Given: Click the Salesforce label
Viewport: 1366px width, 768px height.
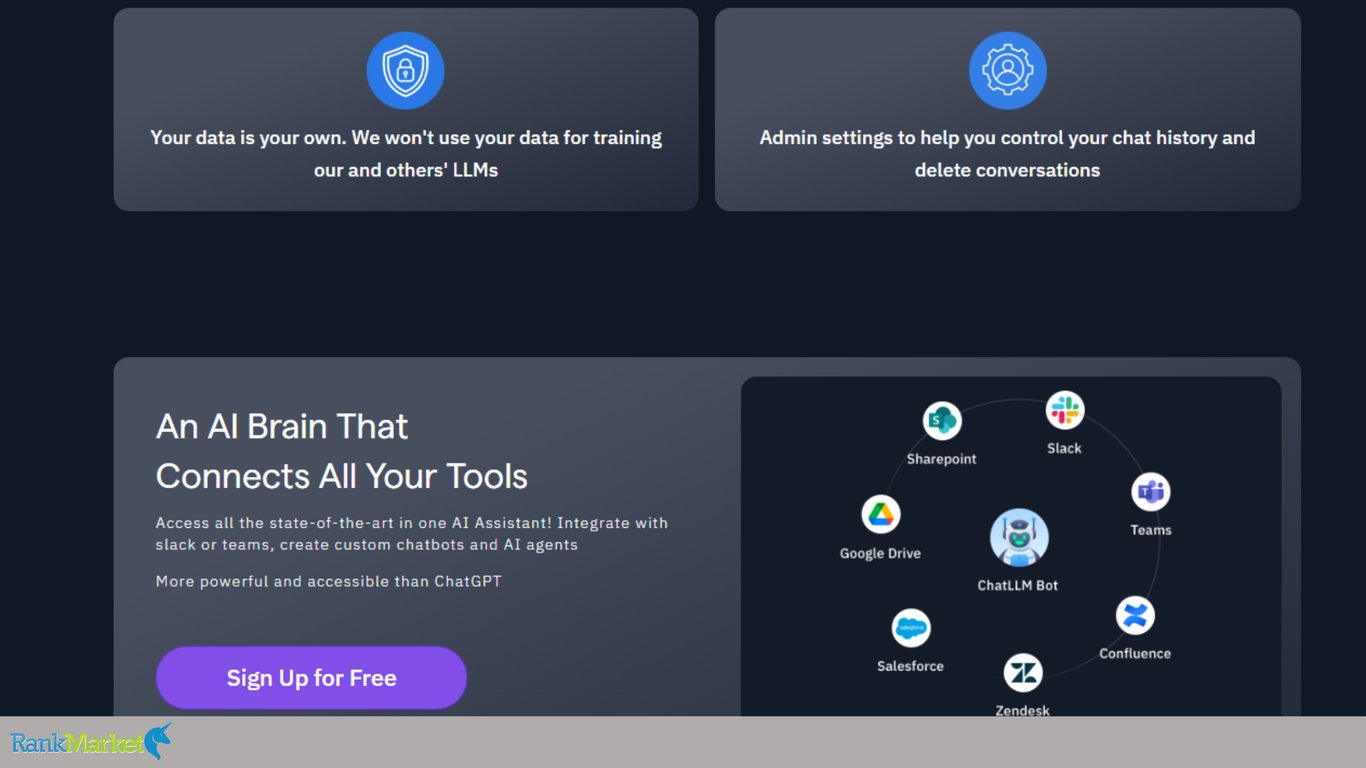Looking at the screenshot, I should [x=911, y=666].
